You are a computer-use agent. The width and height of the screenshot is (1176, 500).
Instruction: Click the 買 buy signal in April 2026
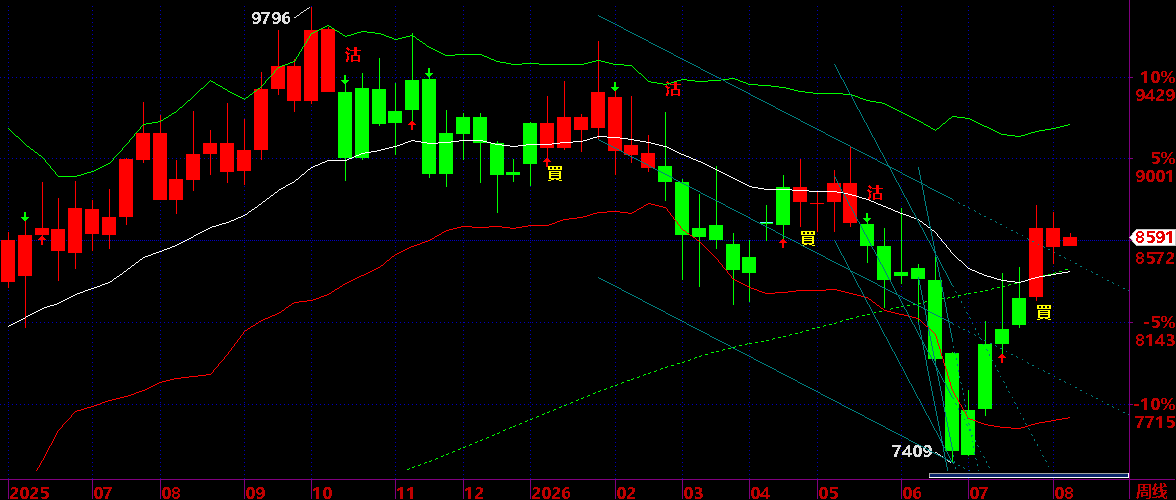click(x=808, y=238)
